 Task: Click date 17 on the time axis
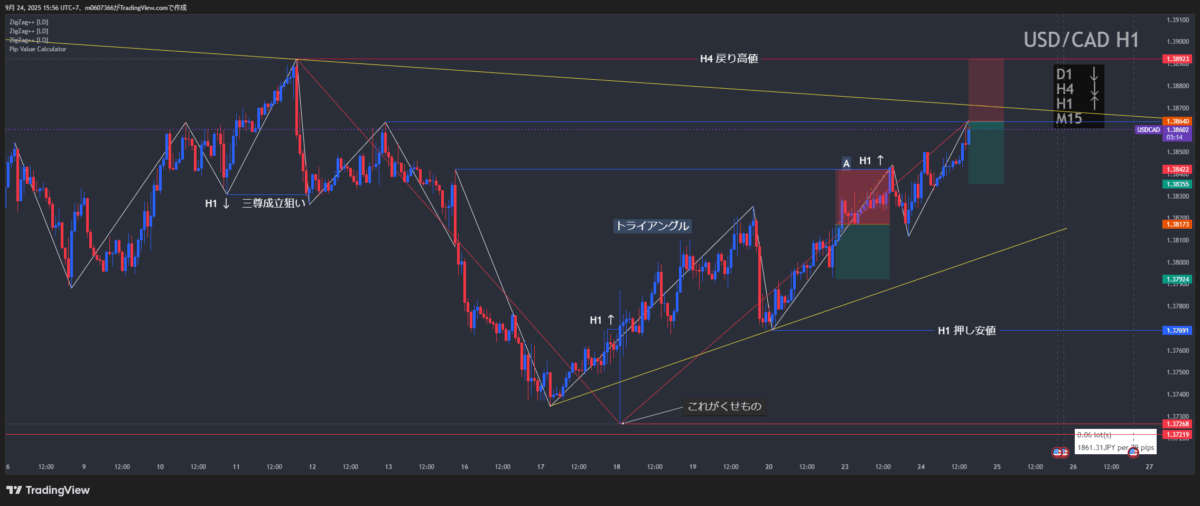[540, 466]
